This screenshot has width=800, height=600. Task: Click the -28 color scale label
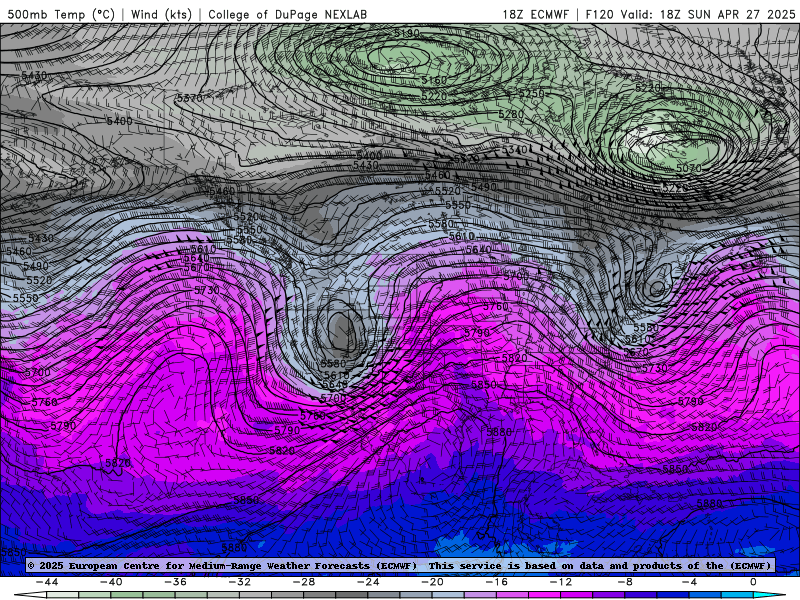pos(304,582)
